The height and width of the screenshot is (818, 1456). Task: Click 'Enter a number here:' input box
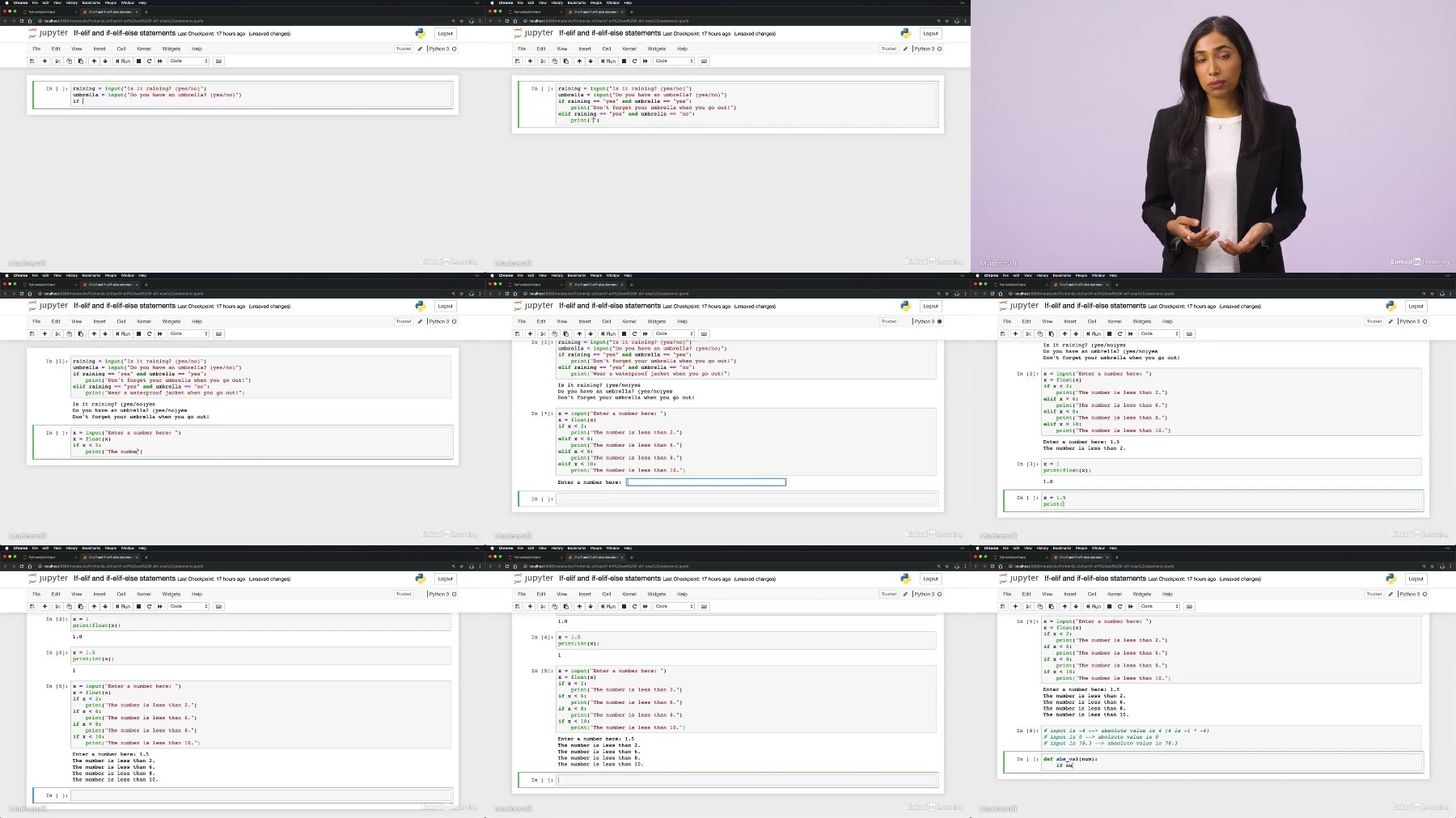705,482
